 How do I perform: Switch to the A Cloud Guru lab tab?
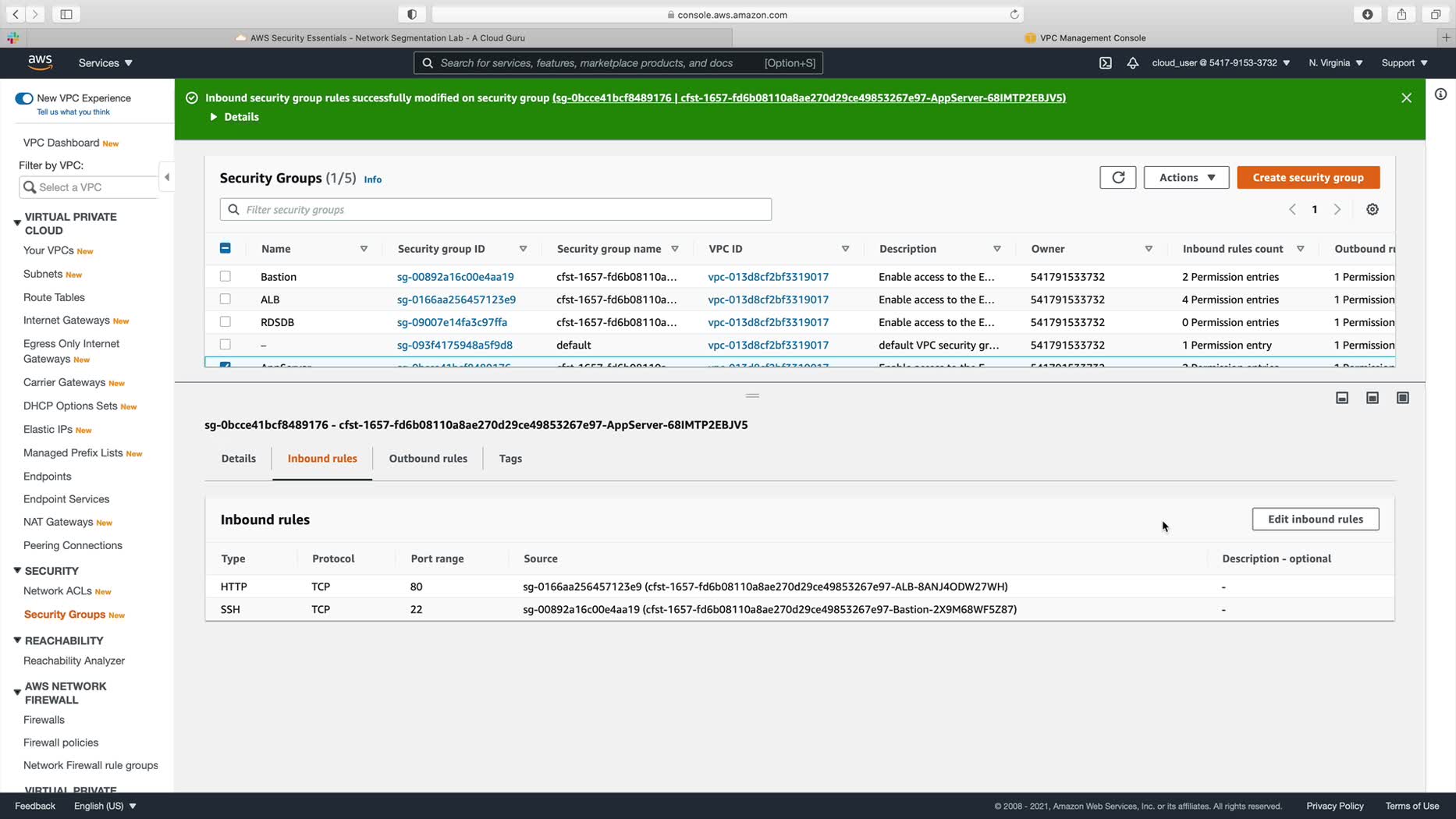click(x=380, y=37)
